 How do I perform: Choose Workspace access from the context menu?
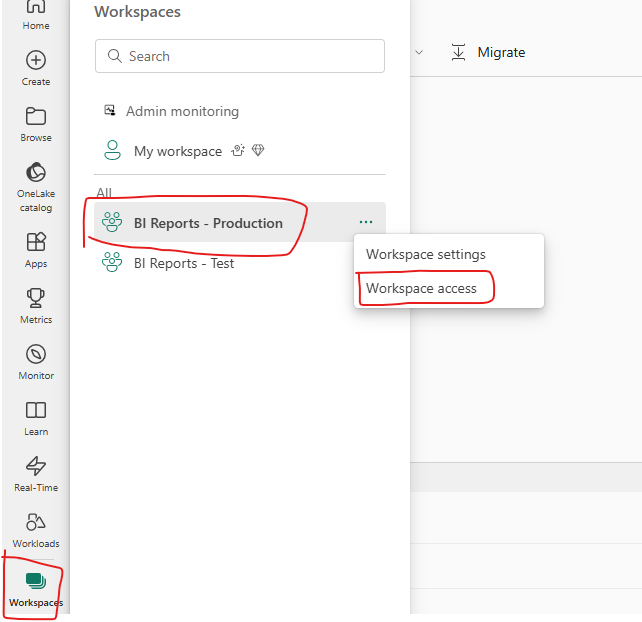click(421, 288)
